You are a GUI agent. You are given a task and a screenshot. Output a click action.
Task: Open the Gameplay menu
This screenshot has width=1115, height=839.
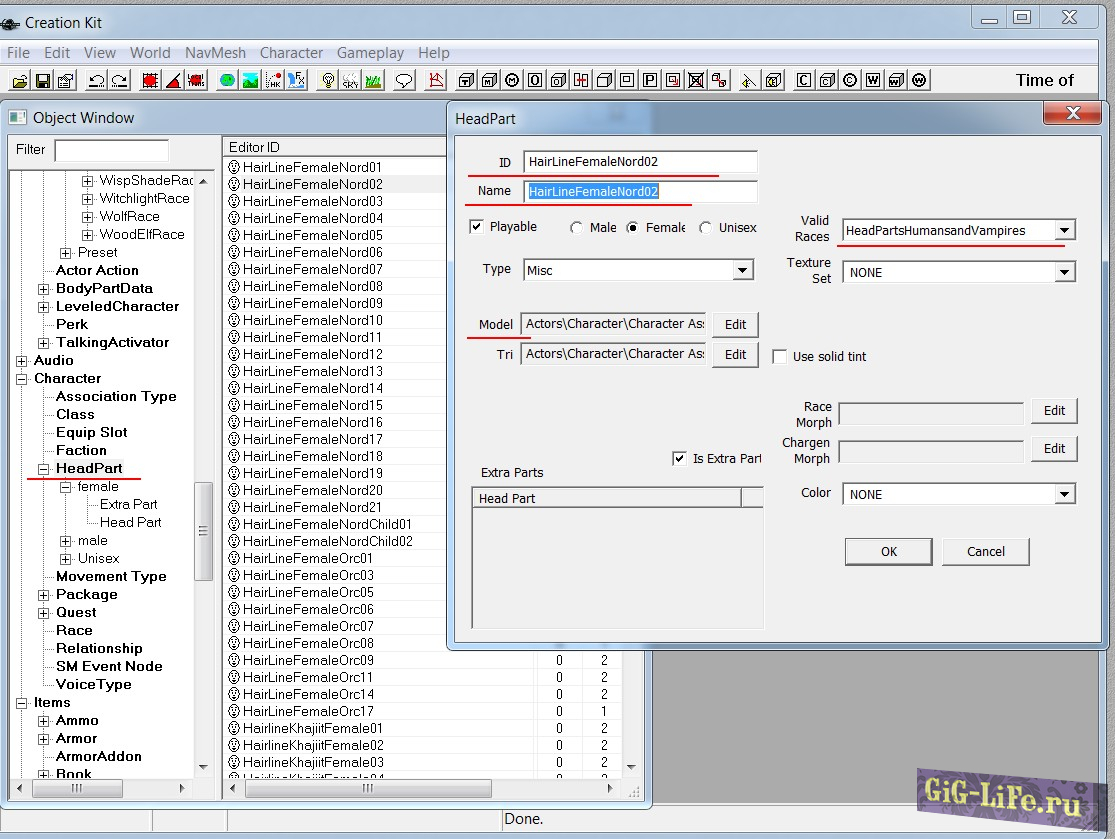tap(370, 53)
